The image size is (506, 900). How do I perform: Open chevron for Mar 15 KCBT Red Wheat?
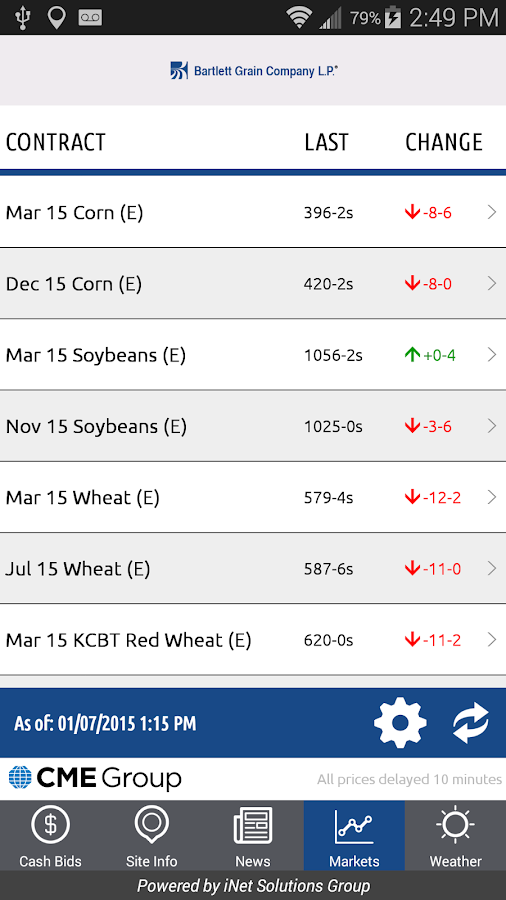(x=492, y=639)
